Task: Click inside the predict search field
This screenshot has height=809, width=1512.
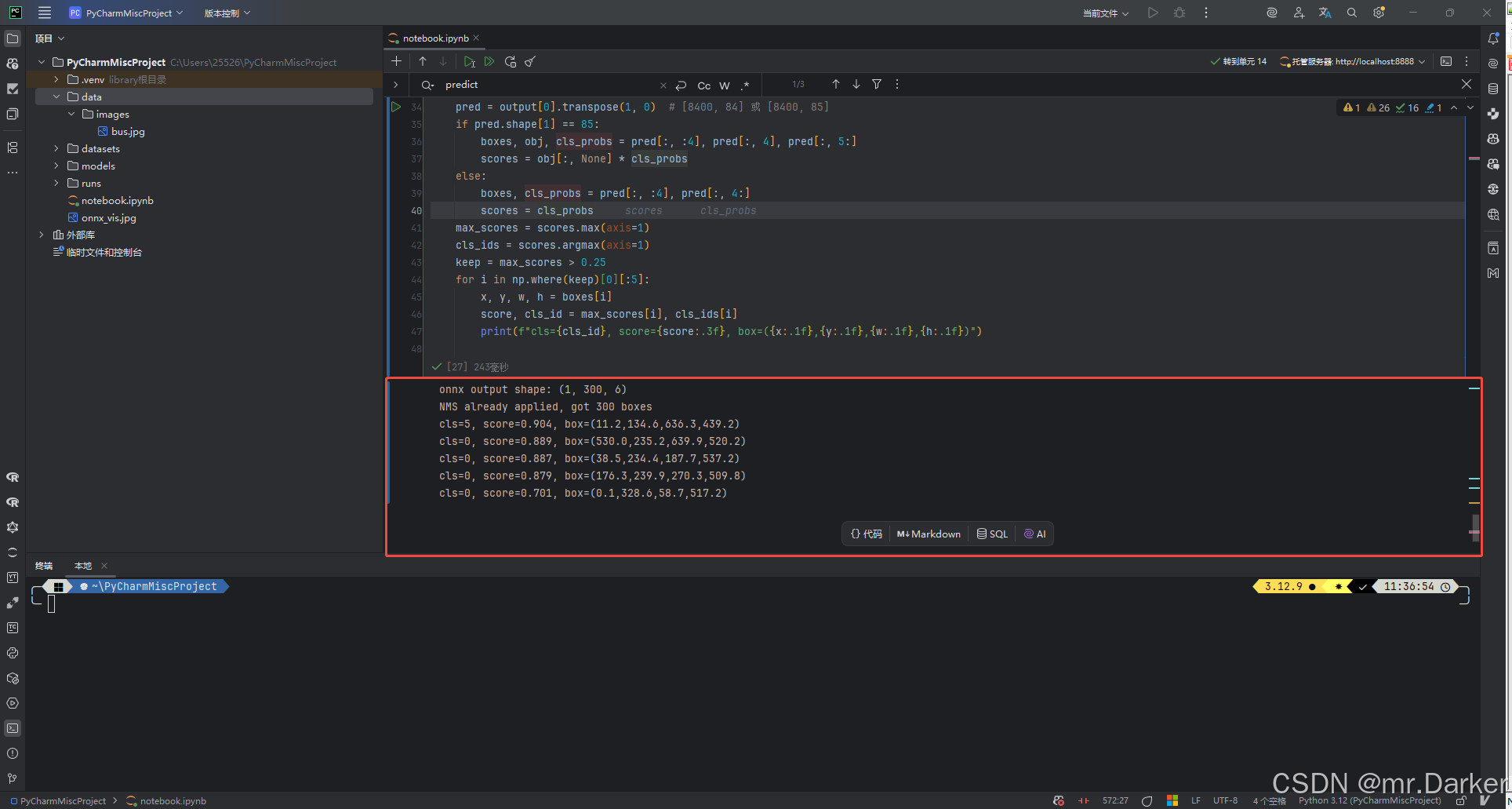Action: point(510,84)
